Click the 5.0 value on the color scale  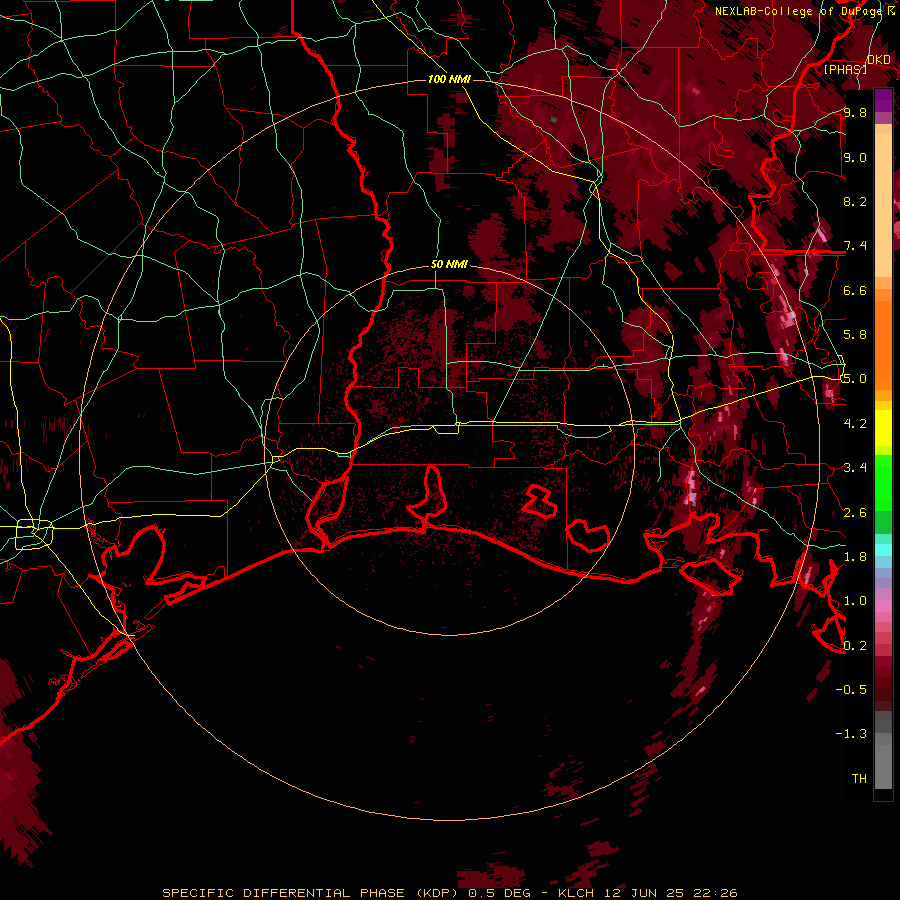pyautogui.click(x=855, y=379)
